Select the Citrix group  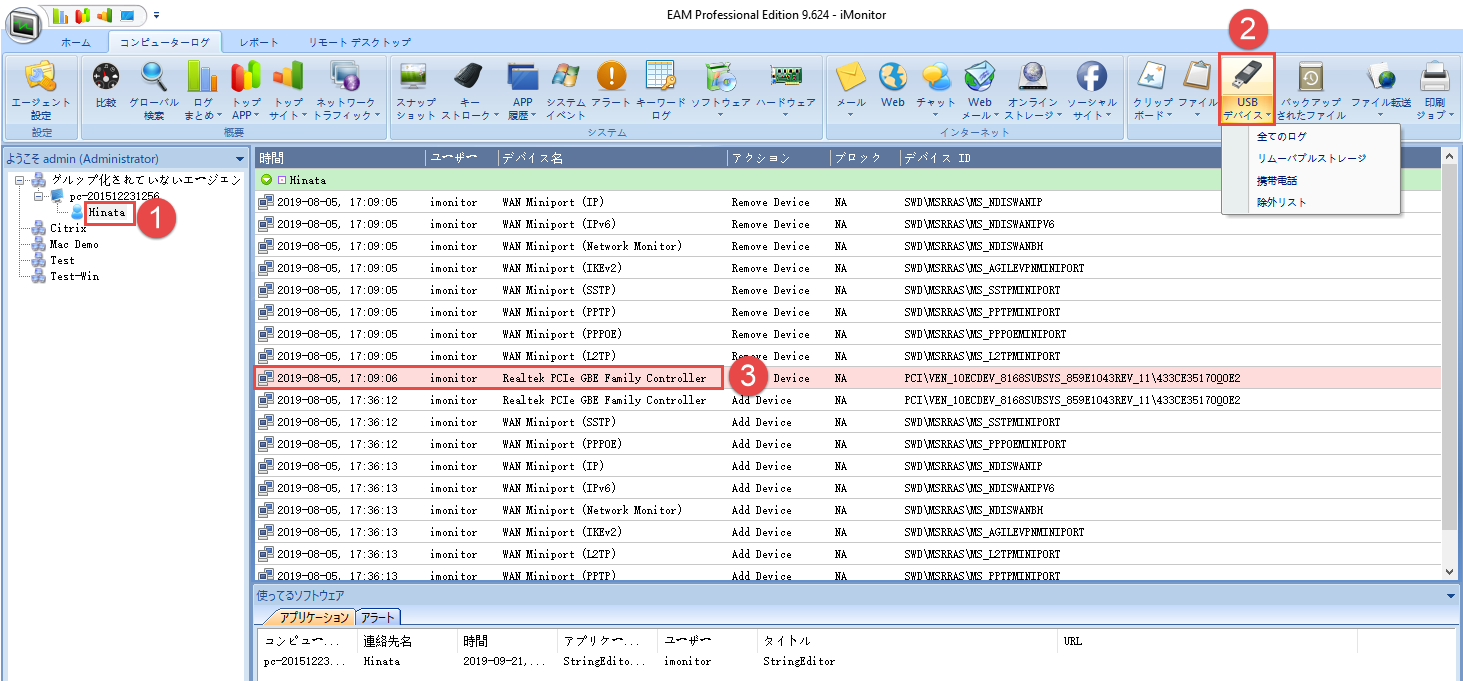tap(68, 228)
